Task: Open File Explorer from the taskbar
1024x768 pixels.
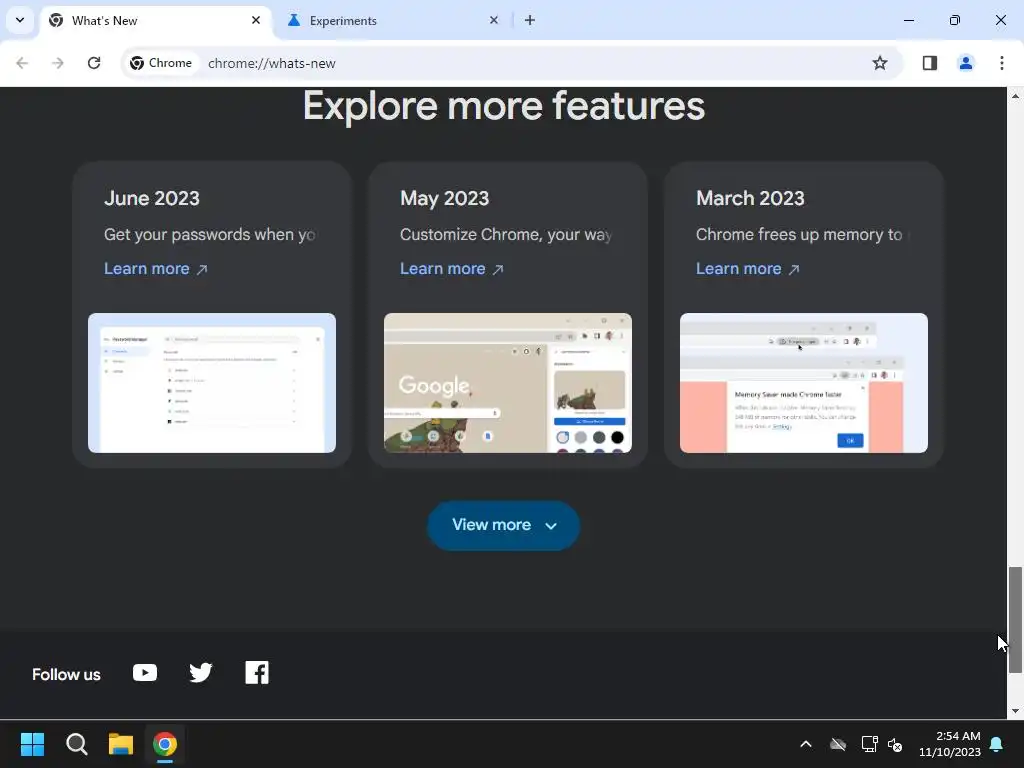Action: click(121, 744)
